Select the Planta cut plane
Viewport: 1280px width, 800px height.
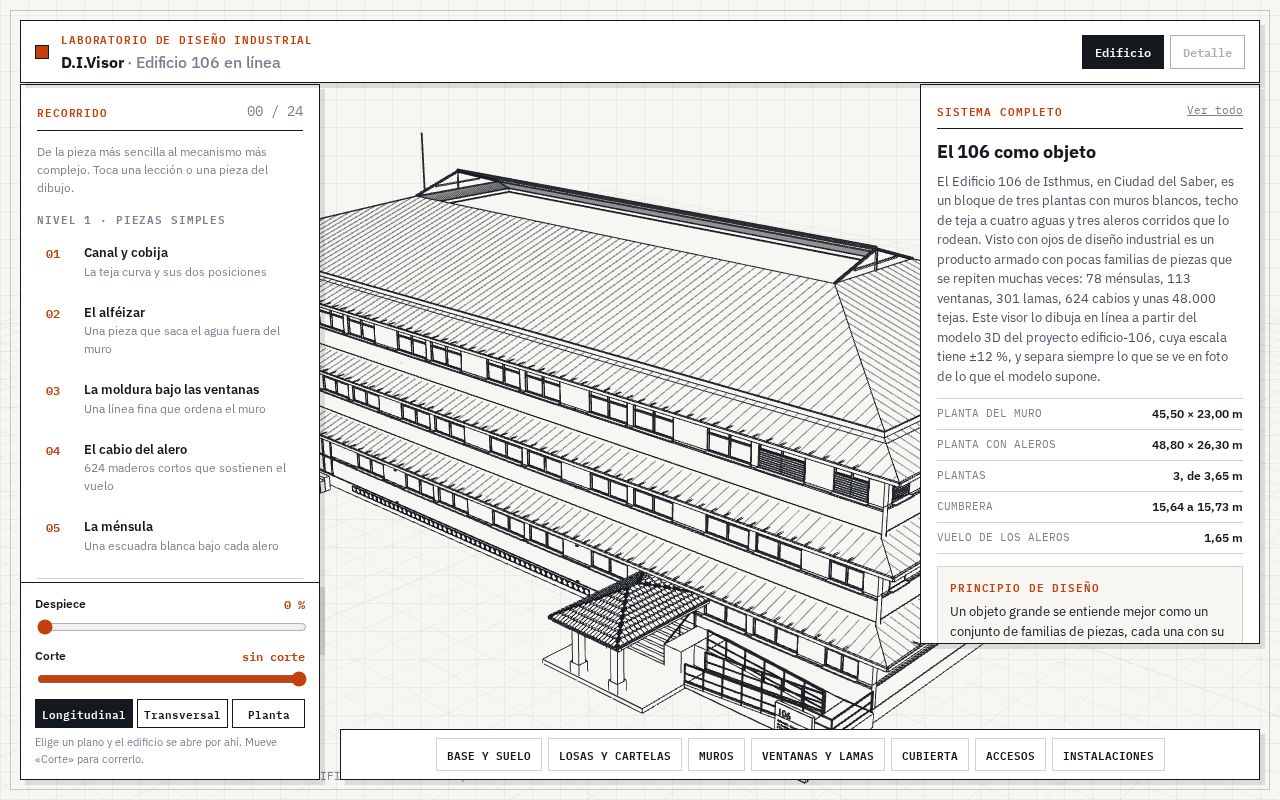(x=268, y=714)
